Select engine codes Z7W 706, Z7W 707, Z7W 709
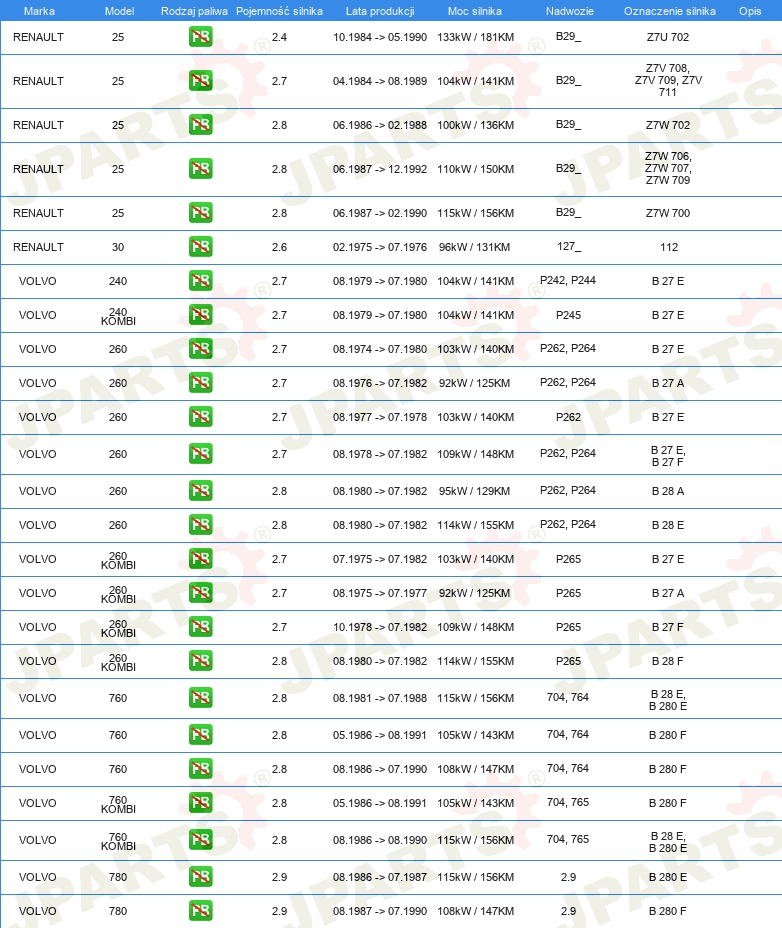The width and height of the screenshot is (782, 928). (668, 168)
